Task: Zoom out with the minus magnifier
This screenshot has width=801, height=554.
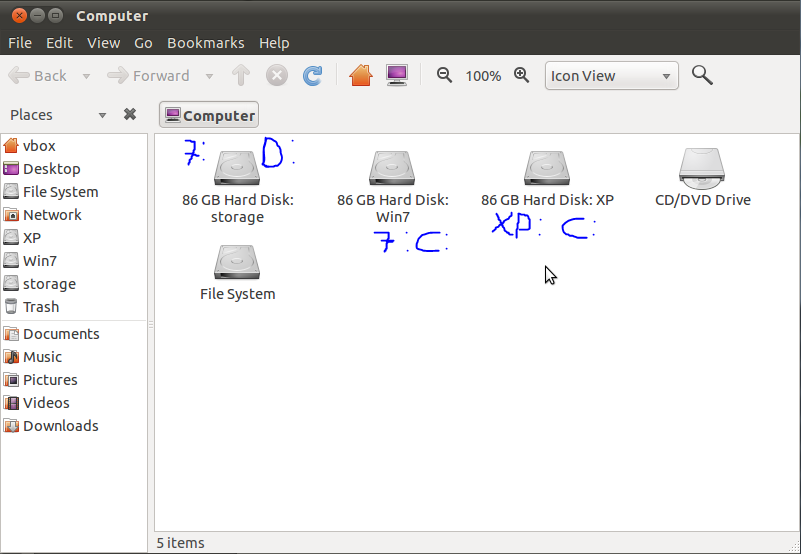Action: click(x=444, y=75)
